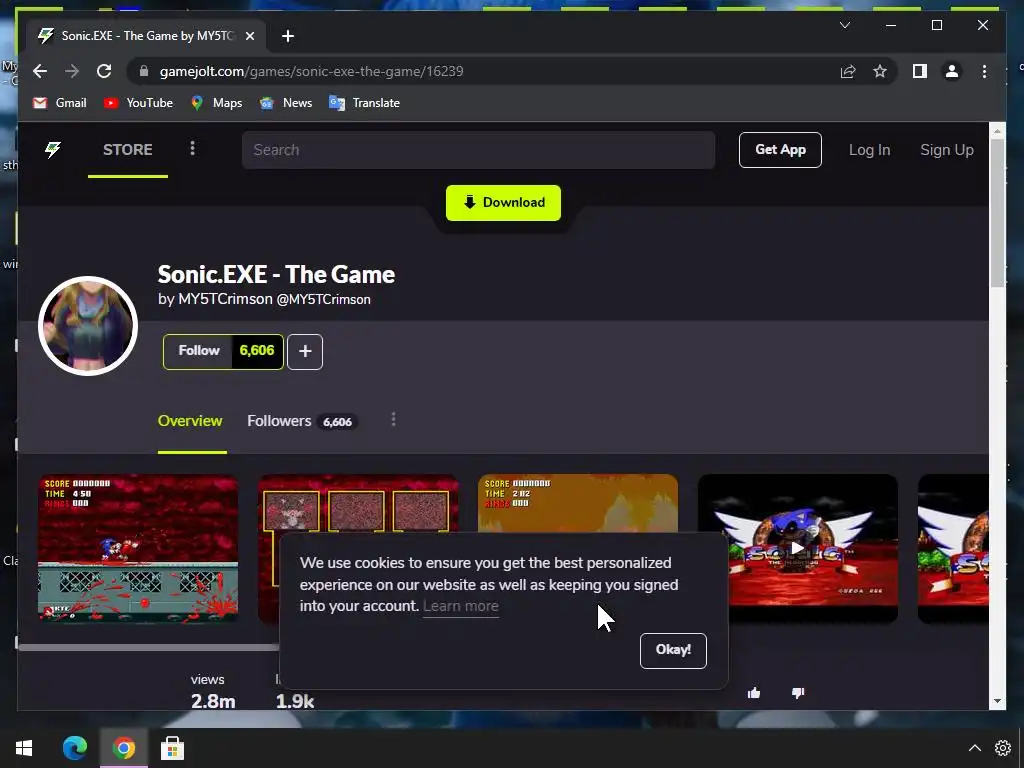View site information via the lock icon
The width and height of the screenshot is (1024, 768).
pos(144,71)
